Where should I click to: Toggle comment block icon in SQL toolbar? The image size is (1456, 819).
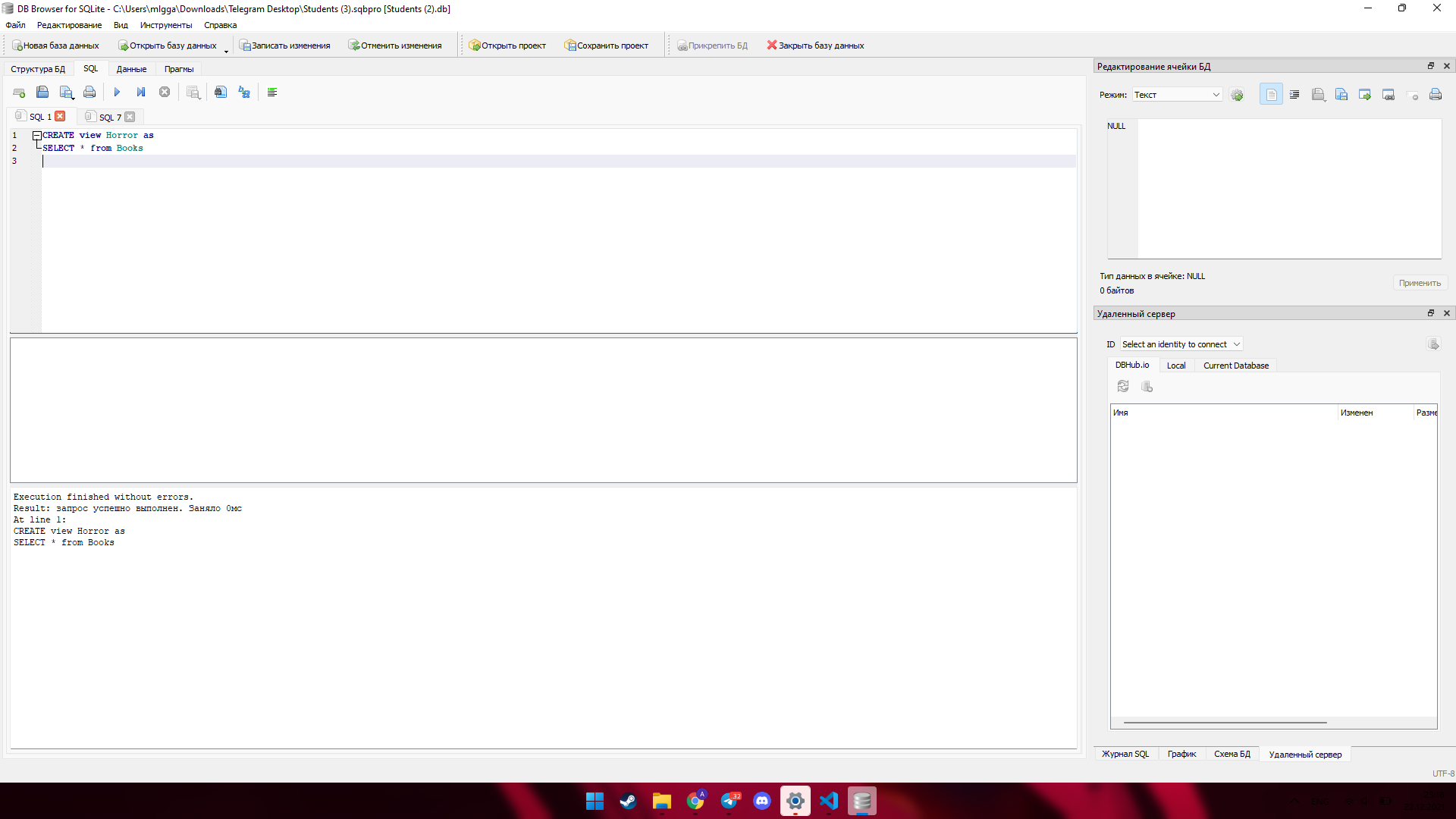click(272, 93)
